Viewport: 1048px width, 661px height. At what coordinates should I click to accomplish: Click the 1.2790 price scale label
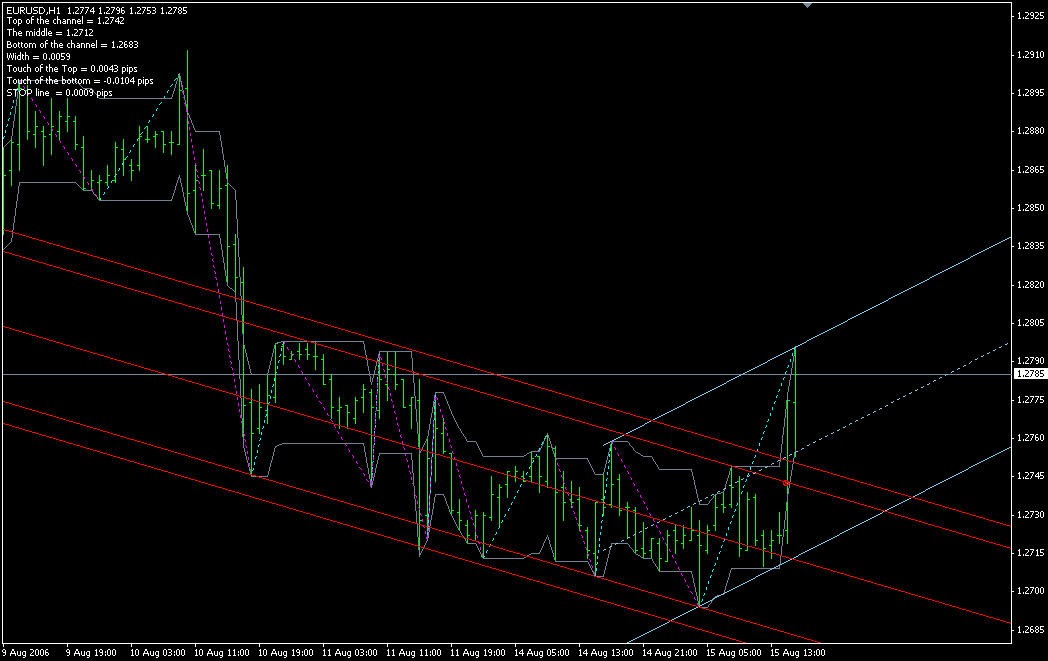[x=1030, y=361]
